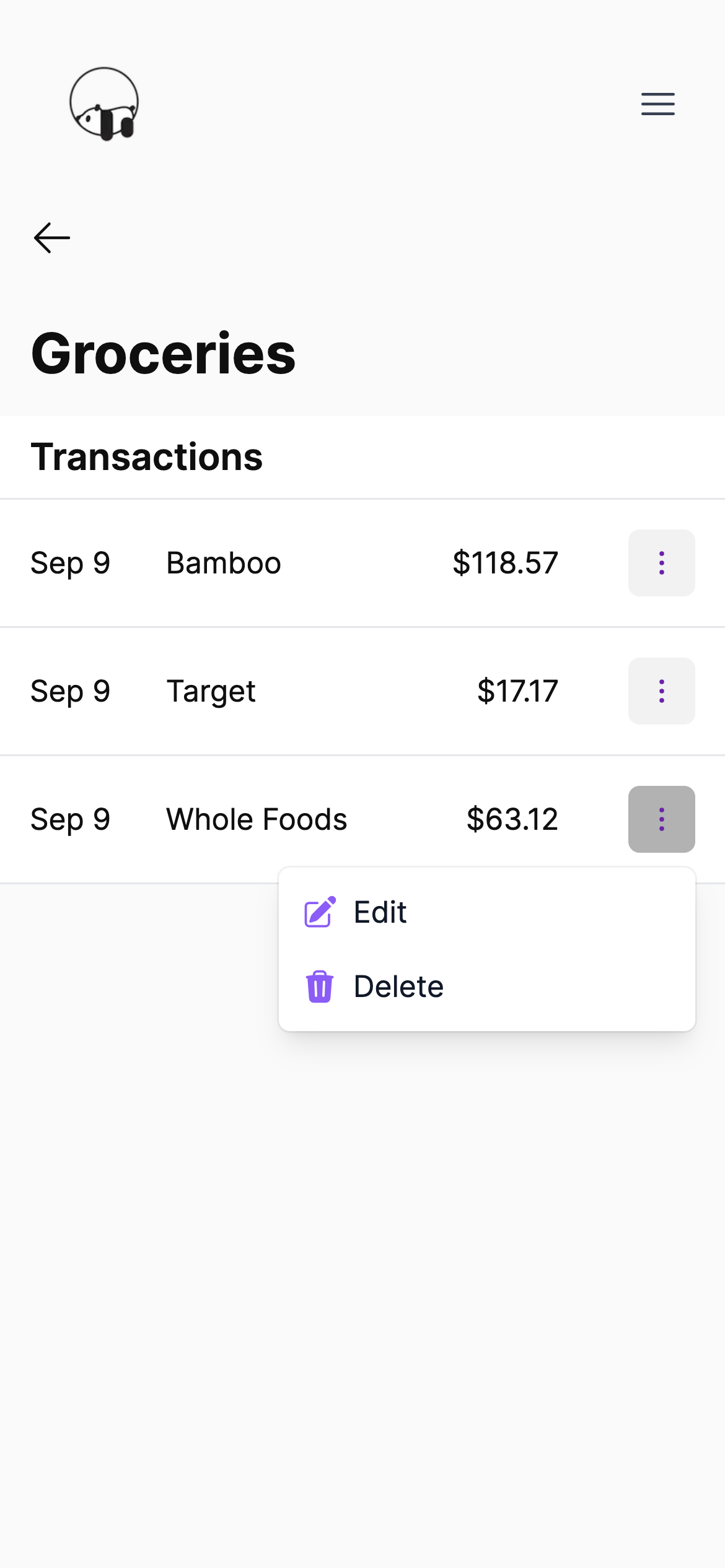Click the $17.17 amount
This screenshot has width=725, height=1568.
pos(517,691)
